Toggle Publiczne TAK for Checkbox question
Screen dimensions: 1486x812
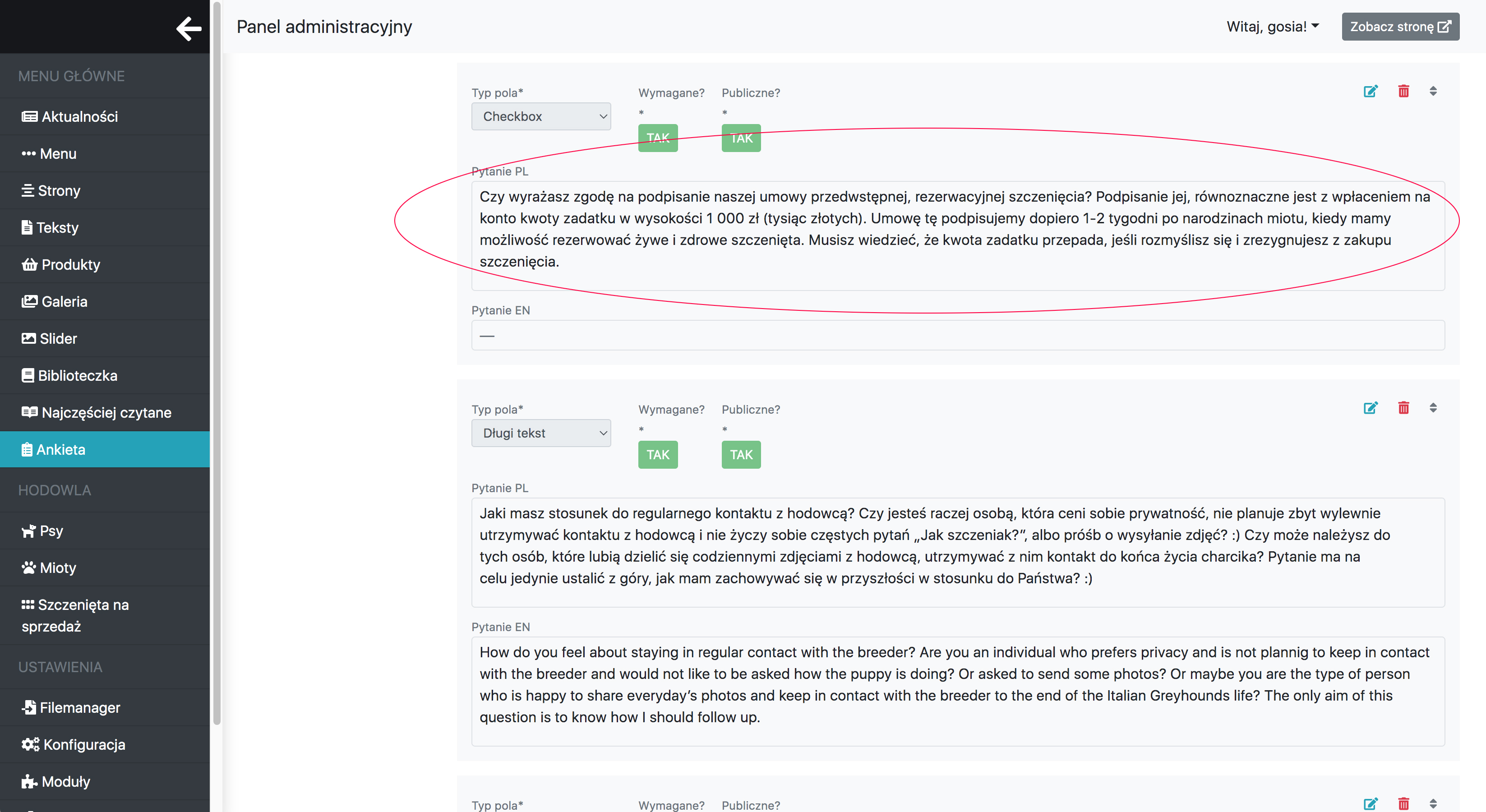tap(741, 138)
